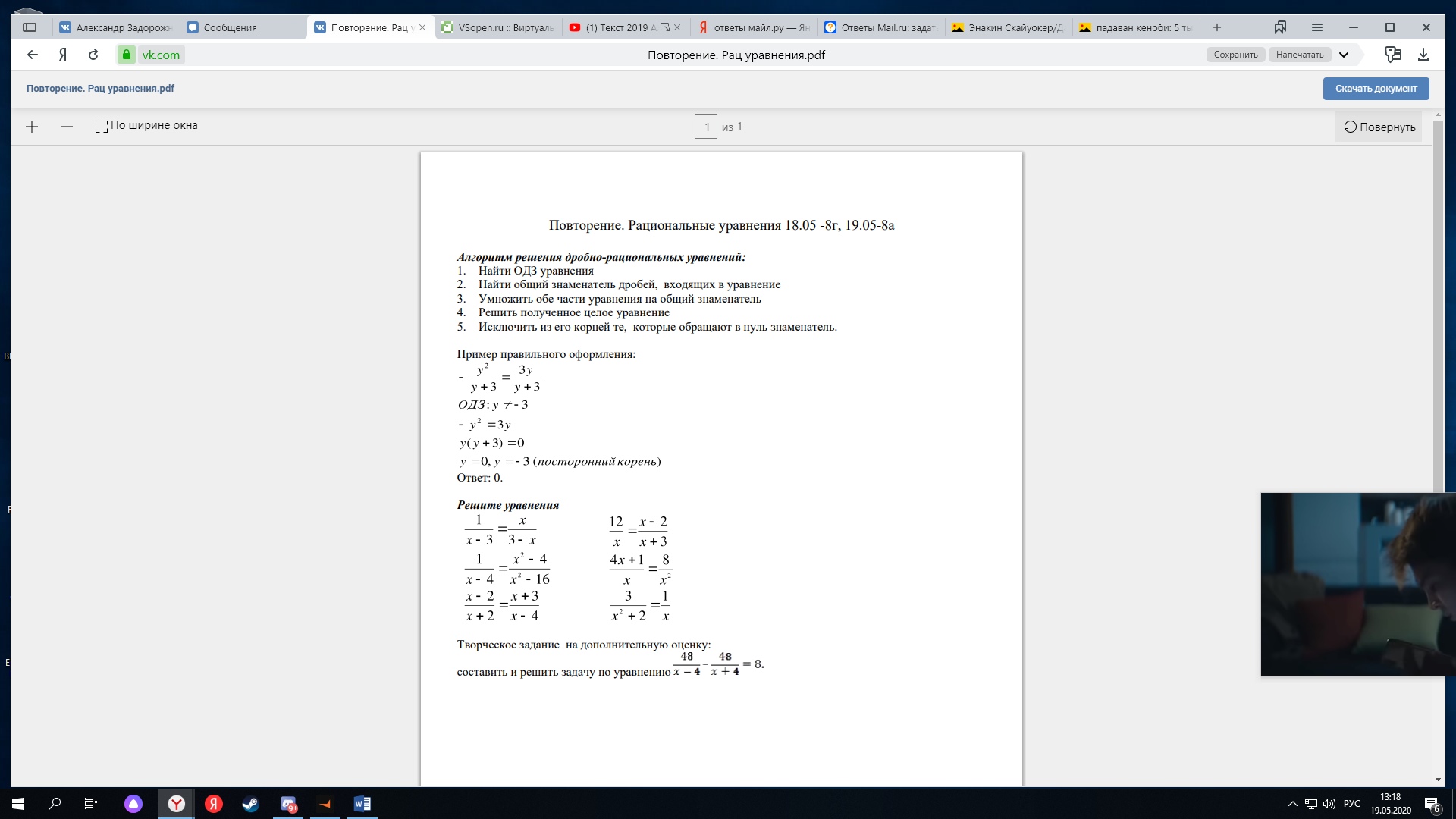Zoom out the PDF with minus
Viewport: 1456px width, 819px height.
click(67, 127)
